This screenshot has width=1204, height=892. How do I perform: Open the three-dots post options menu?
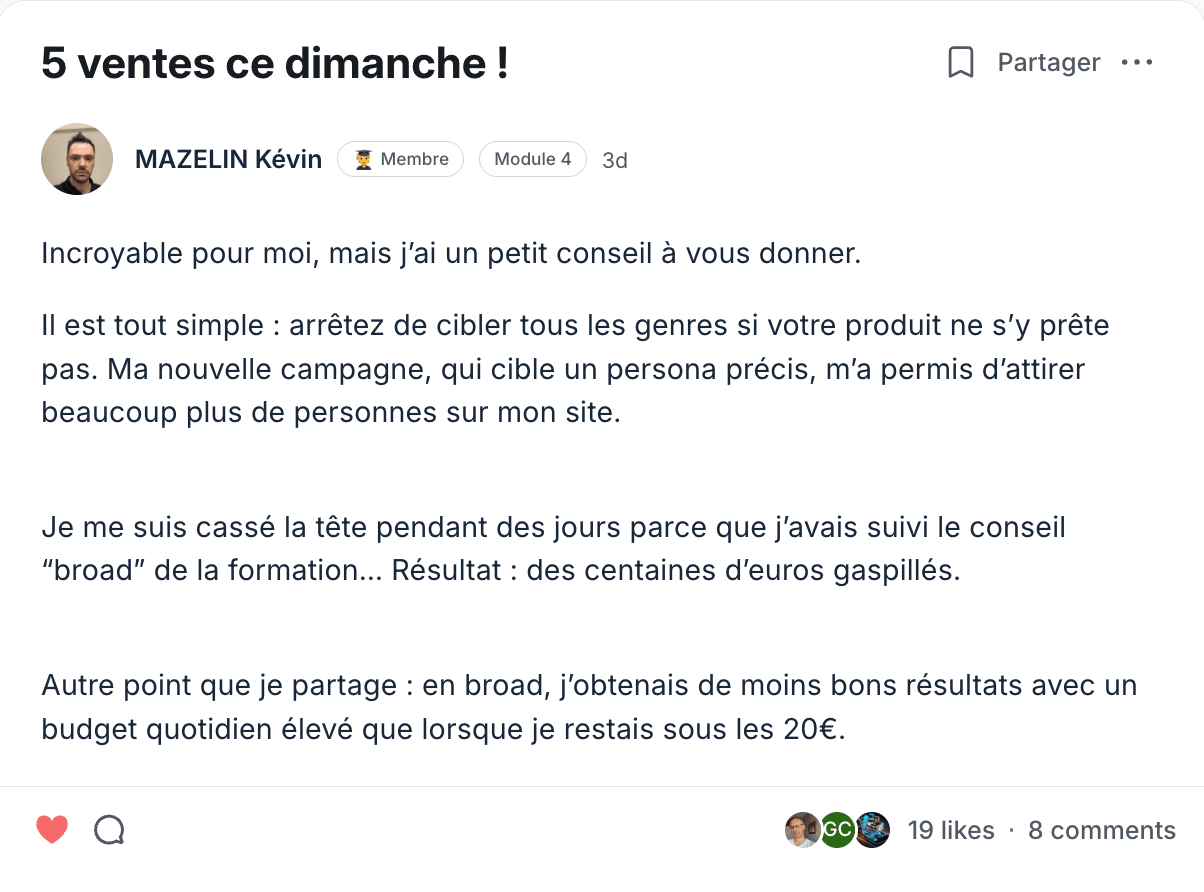tap(1137, 63)
